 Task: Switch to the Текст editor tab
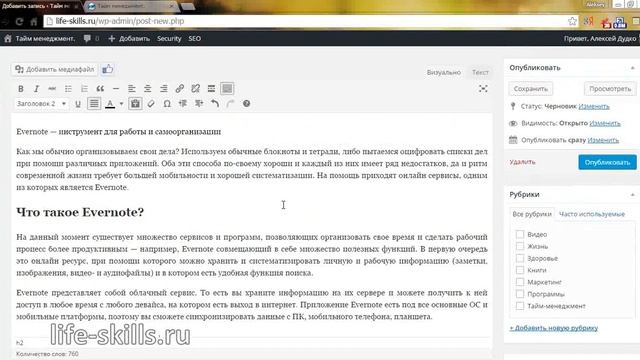pos(480,72)
